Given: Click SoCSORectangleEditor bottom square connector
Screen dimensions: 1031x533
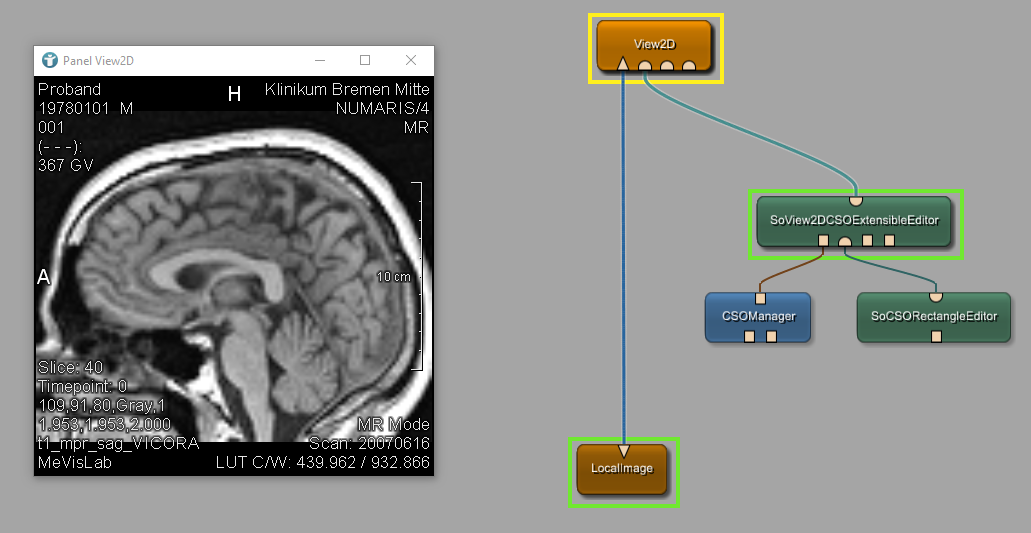Looking at the screenshot, I should (x=935, y=336).
